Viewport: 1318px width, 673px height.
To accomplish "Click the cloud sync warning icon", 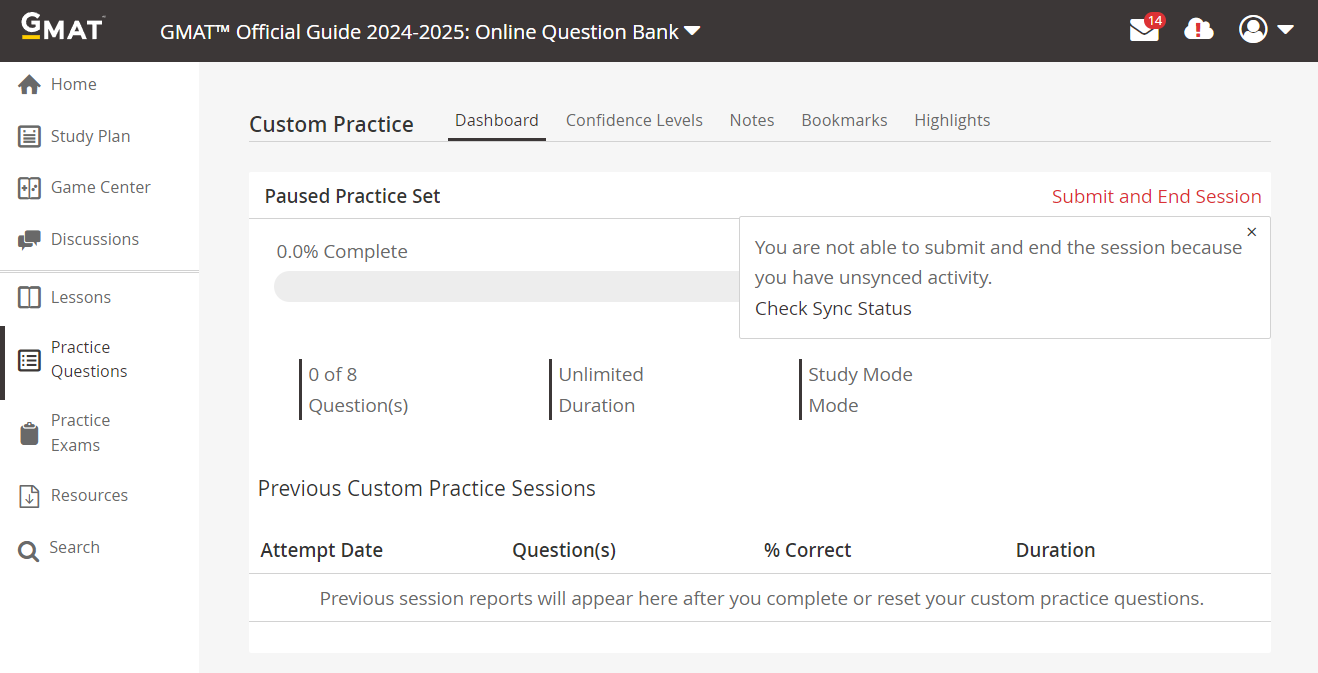I will pos(1198,30).
